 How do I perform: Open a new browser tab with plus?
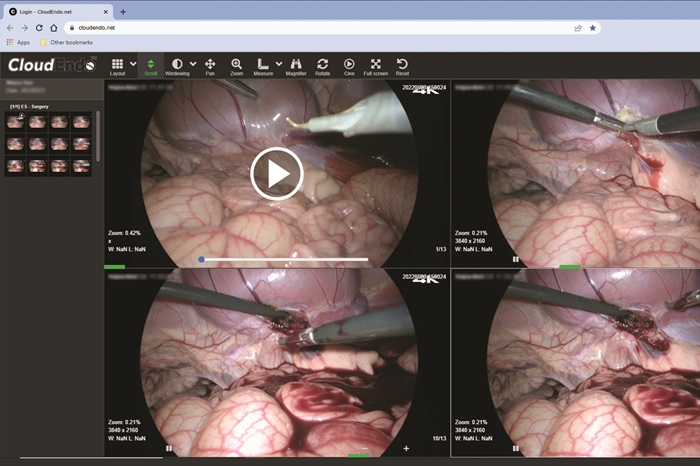[123, 12]
